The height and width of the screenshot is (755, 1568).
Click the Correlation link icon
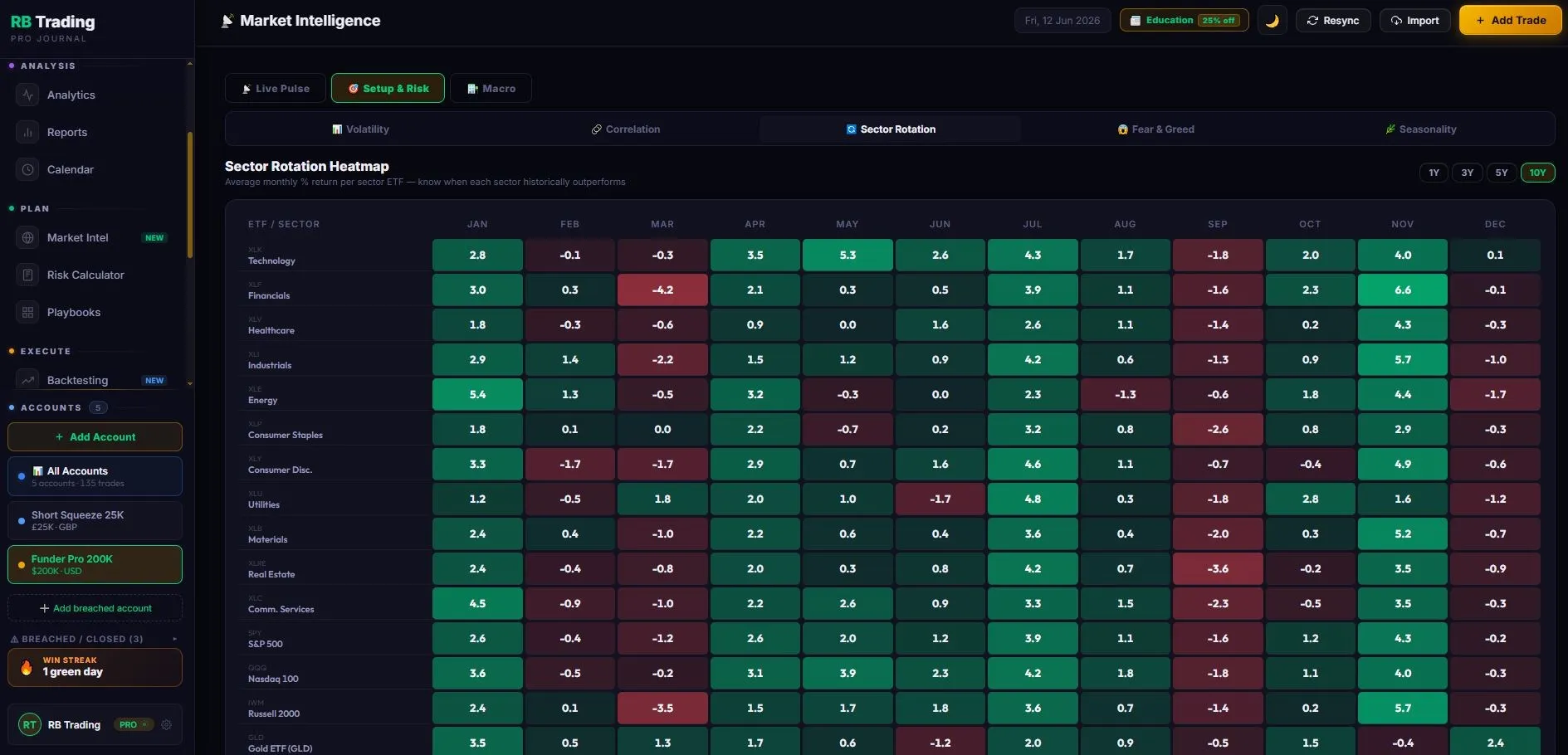[596, 129]
